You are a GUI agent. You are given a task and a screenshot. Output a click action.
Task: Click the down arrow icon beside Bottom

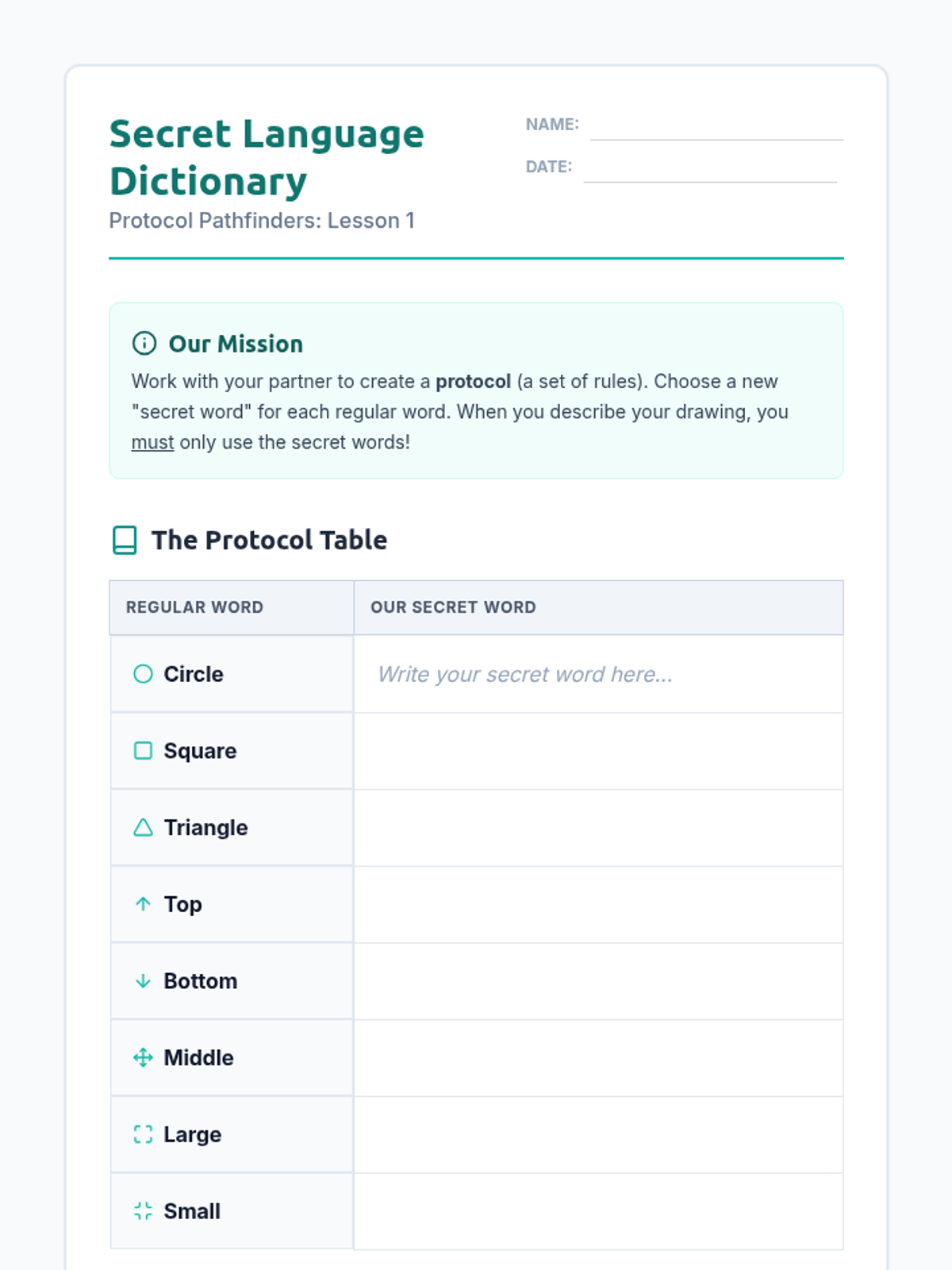coord(143,981)
